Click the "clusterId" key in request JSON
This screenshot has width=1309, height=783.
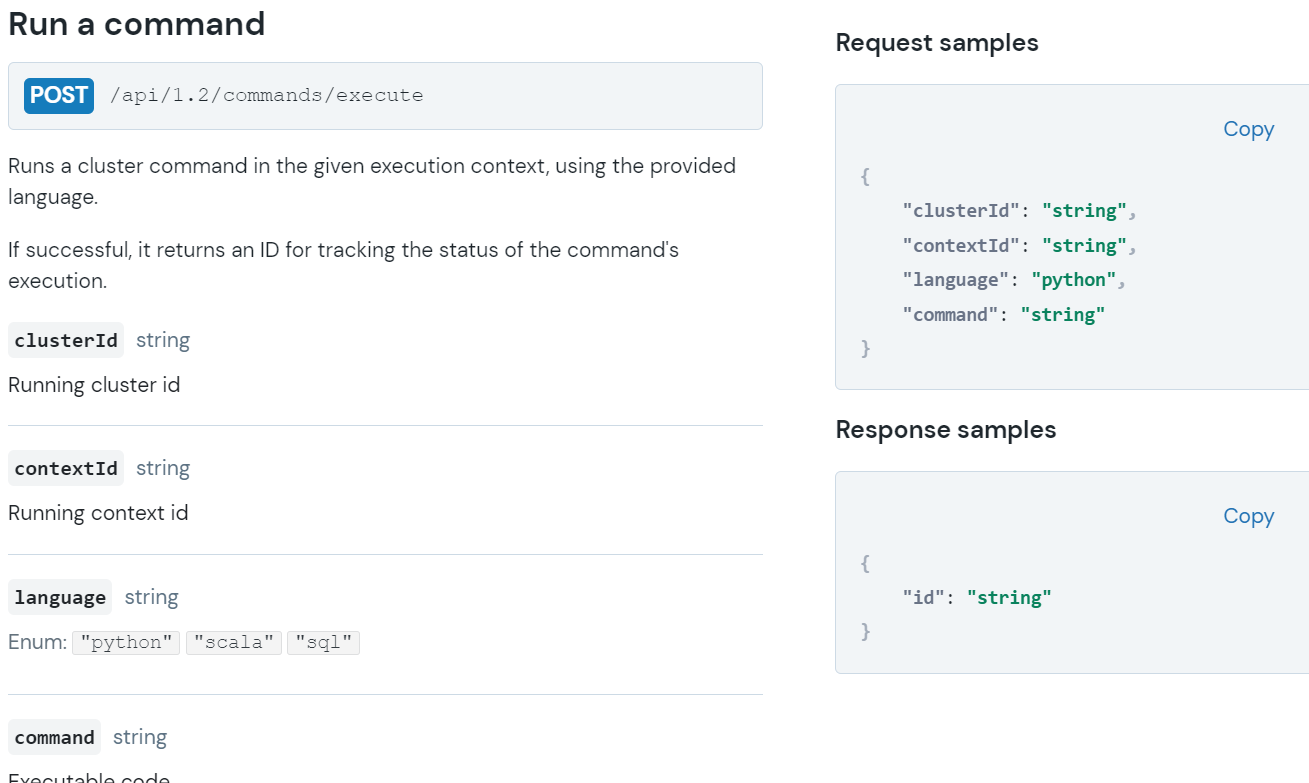(961, 211)
